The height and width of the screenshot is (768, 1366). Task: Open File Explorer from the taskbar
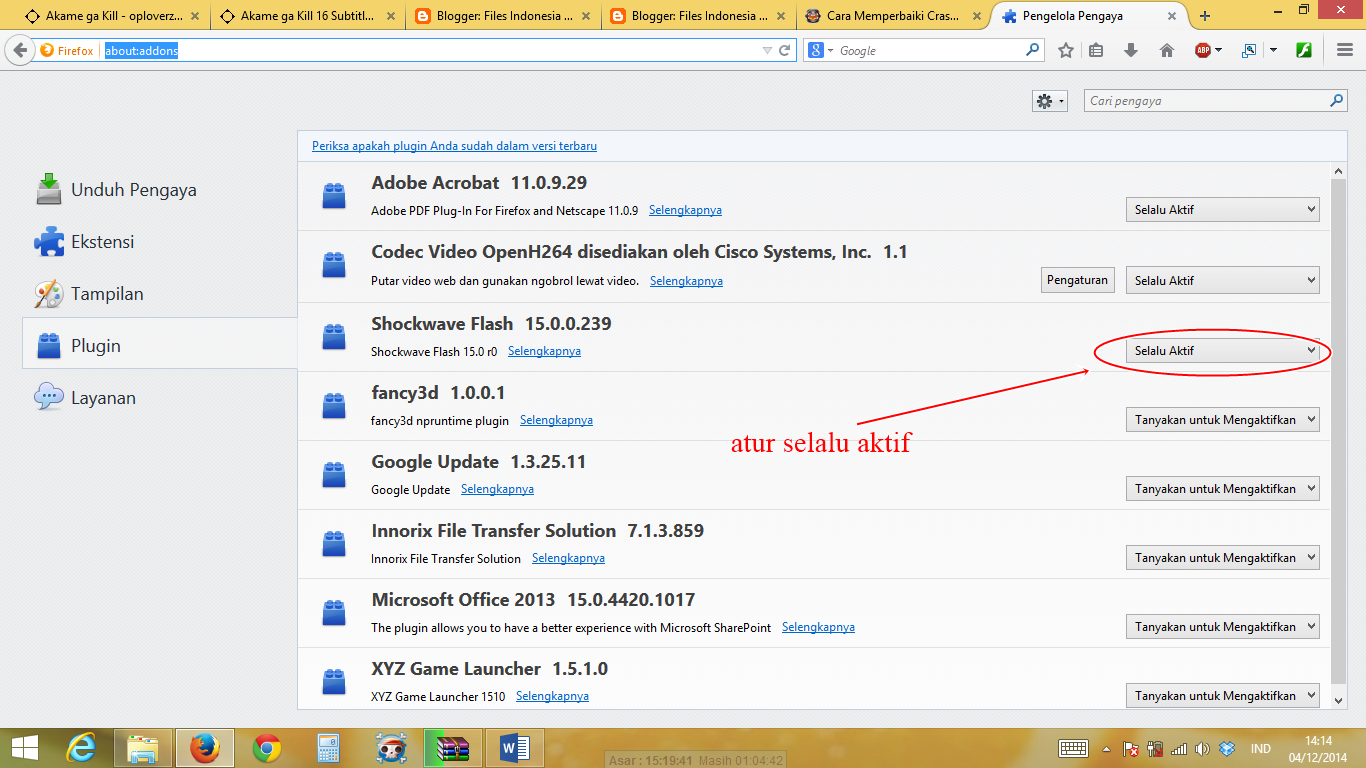[x=143, y=748]
